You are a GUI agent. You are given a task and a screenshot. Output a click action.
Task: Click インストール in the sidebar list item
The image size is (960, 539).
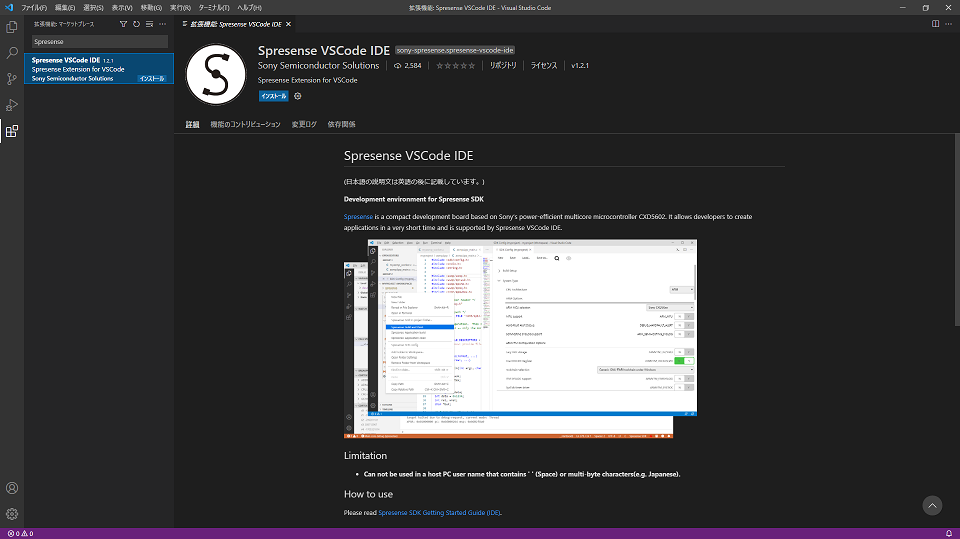[x=151, y=78]
